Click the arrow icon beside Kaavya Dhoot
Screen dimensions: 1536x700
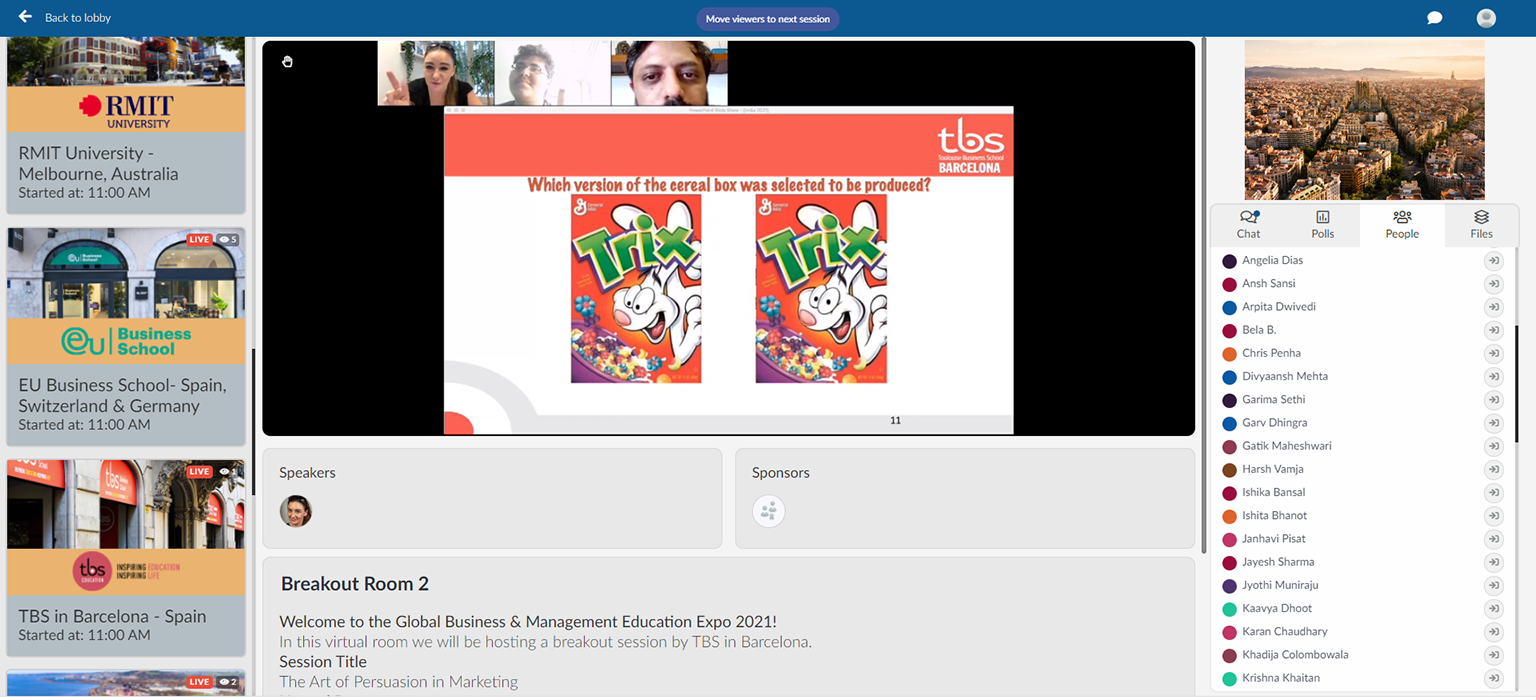click(x=1493, y=609)
